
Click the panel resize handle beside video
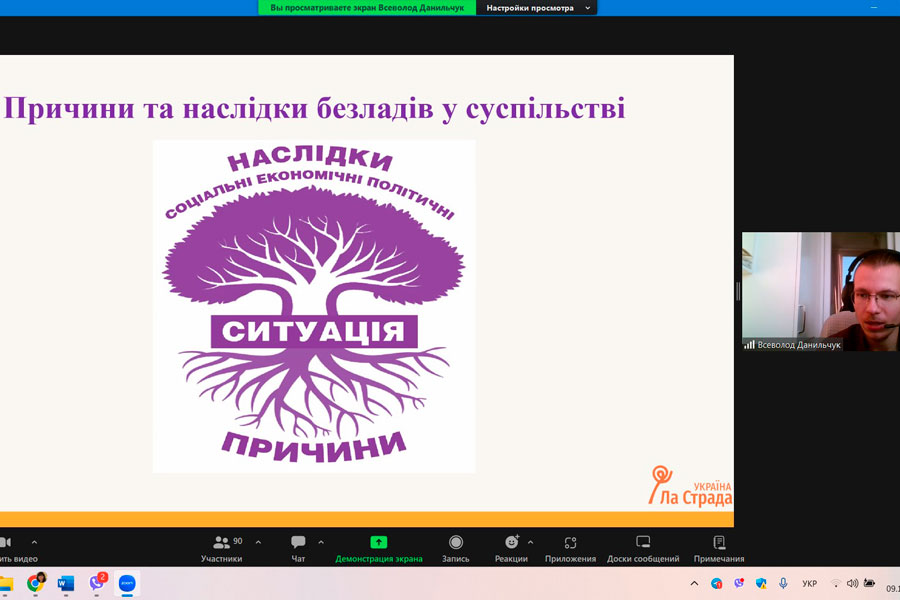(738, 291)
